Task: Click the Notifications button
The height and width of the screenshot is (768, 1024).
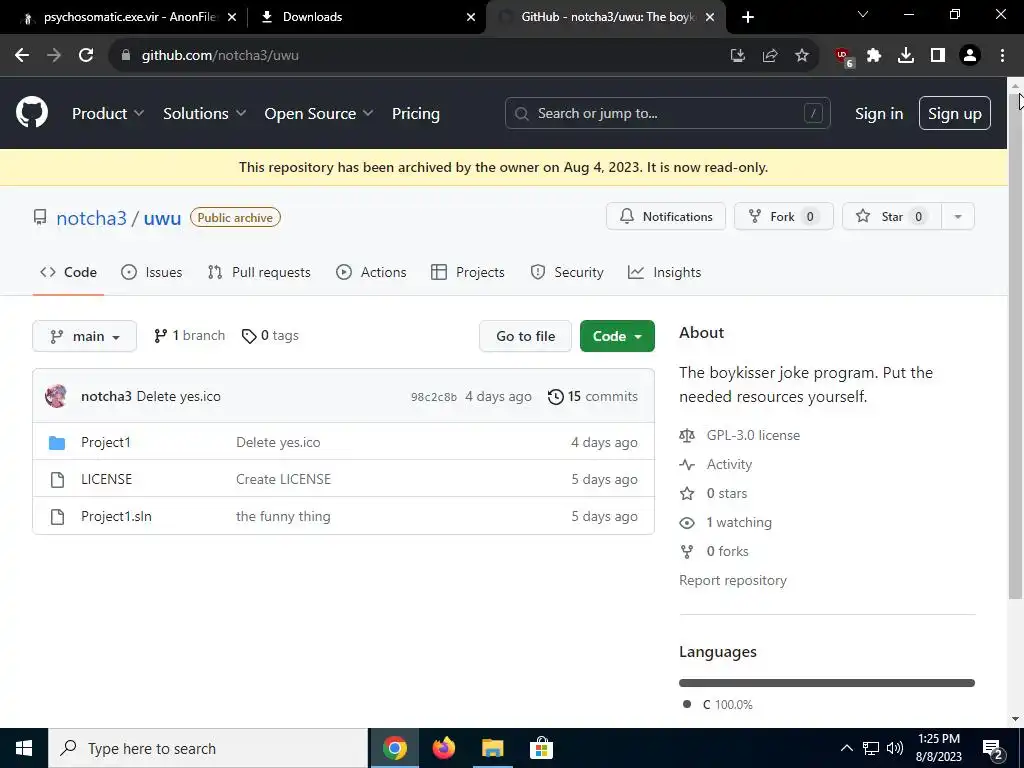Action: pos(665,216)
